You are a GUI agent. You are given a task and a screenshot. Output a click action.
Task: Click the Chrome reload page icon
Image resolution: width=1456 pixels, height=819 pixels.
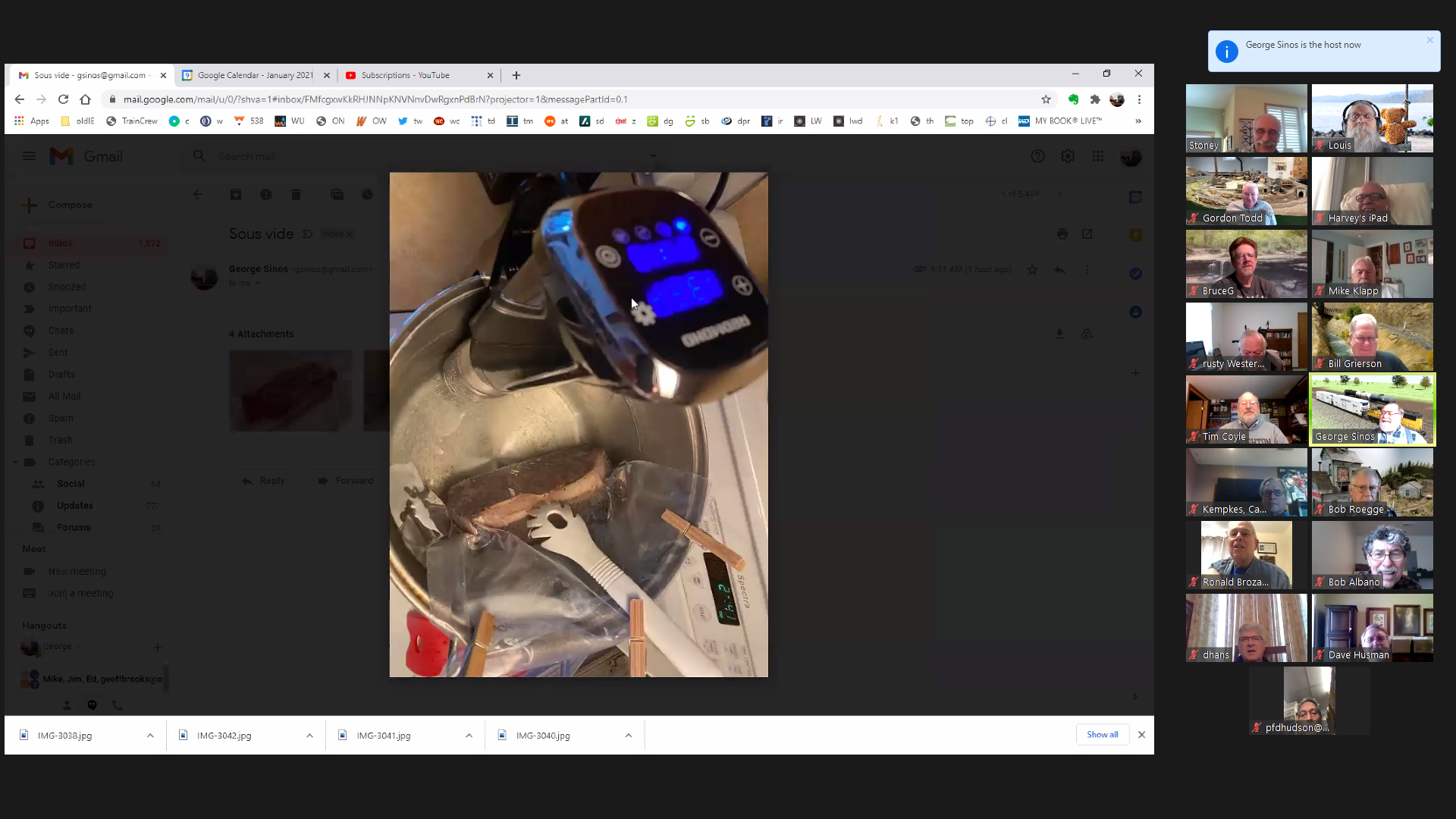tap(63, 99)
